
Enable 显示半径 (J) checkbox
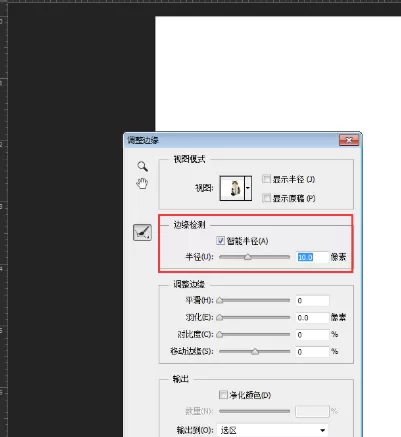pos(266,179)
